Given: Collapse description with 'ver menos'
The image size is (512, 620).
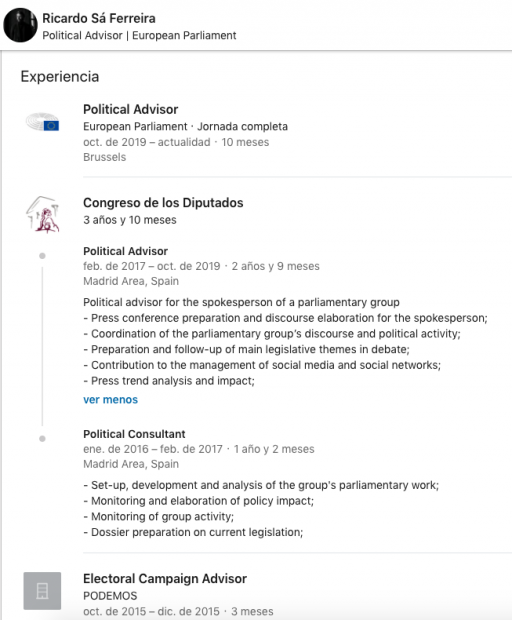Looking at the screenshot, I should [x=110, y=400].
